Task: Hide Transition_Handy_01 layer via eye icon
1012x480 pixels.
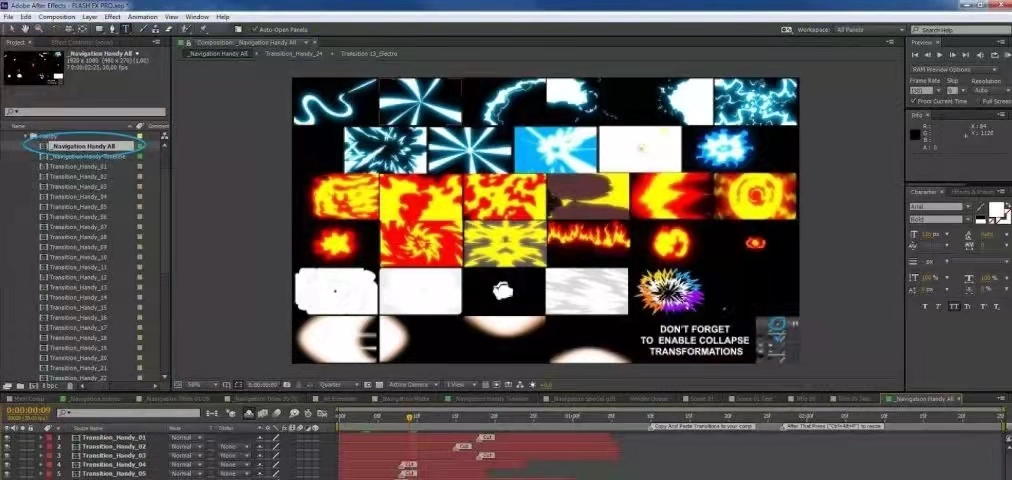Action: [x=7, y=437]
